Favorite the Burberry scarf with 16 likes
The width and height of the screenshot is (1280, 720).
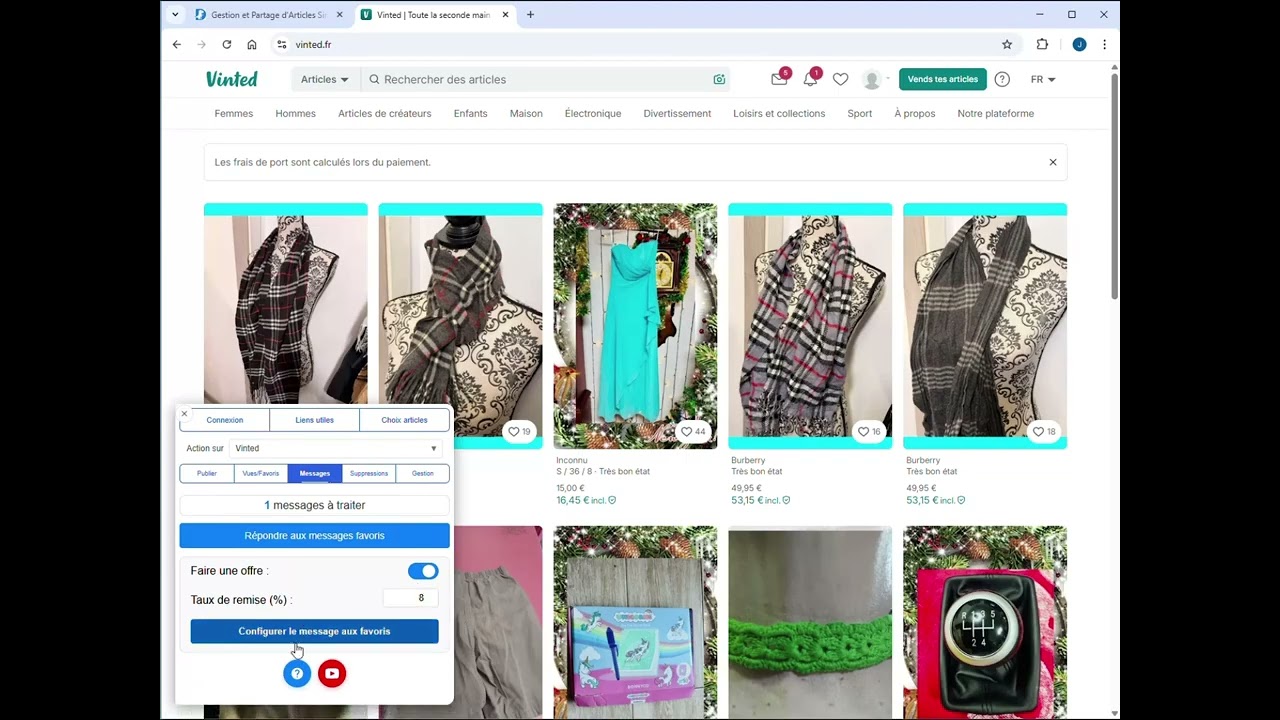(869, 432)
